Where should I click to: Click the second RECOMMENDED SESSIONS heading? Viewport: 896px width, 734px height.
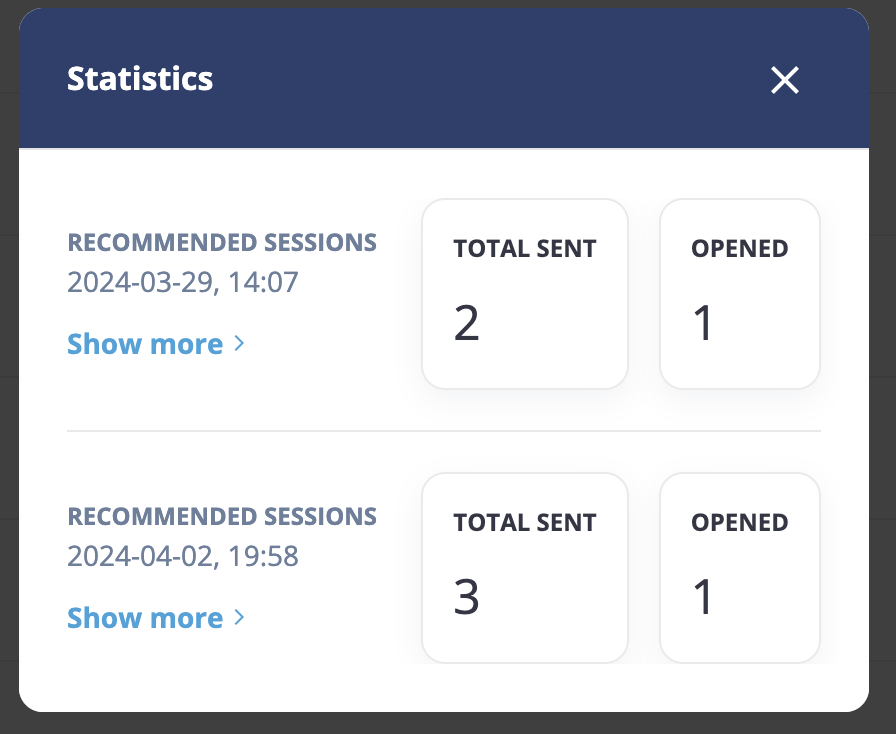[x=222, y=516]
